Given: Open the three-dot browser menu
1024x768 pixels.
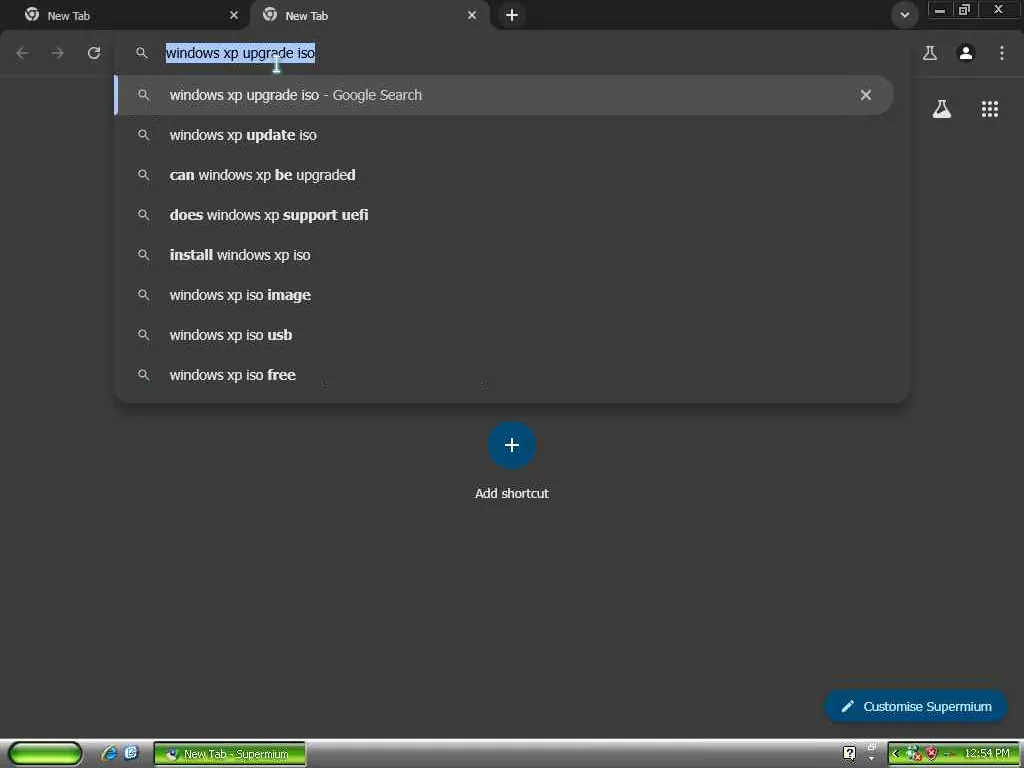Looking at the screenshot, I should click(1002, 53).
